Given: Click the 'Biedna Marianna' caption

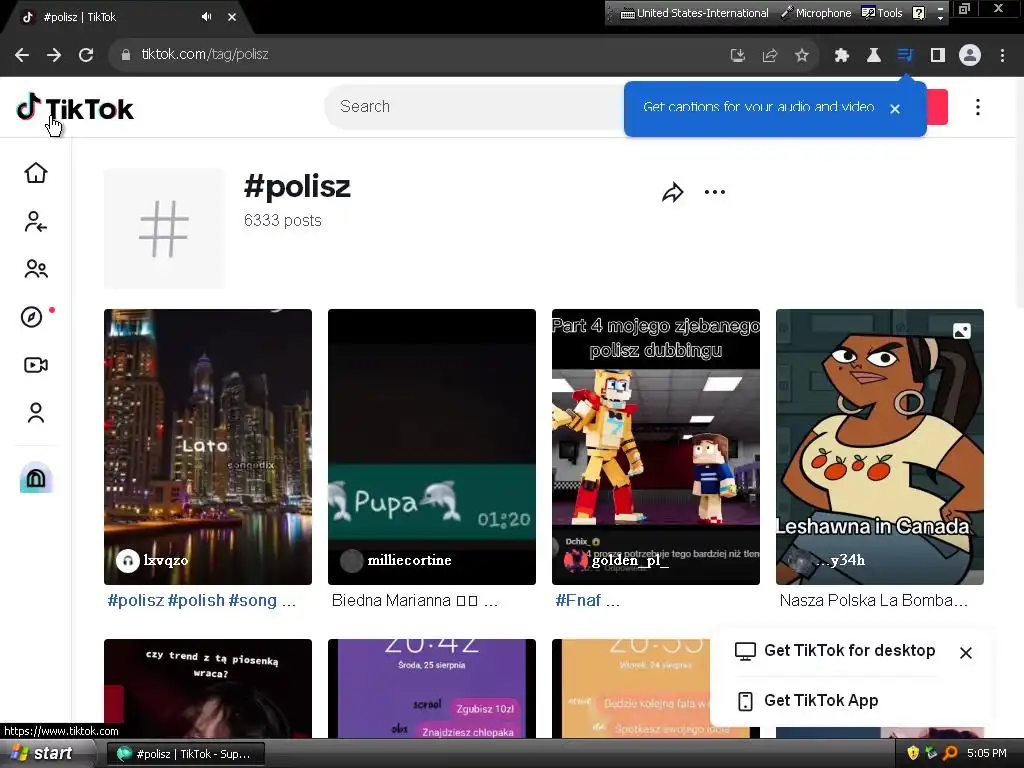Looking at the screenshot, I should (415, 600).
